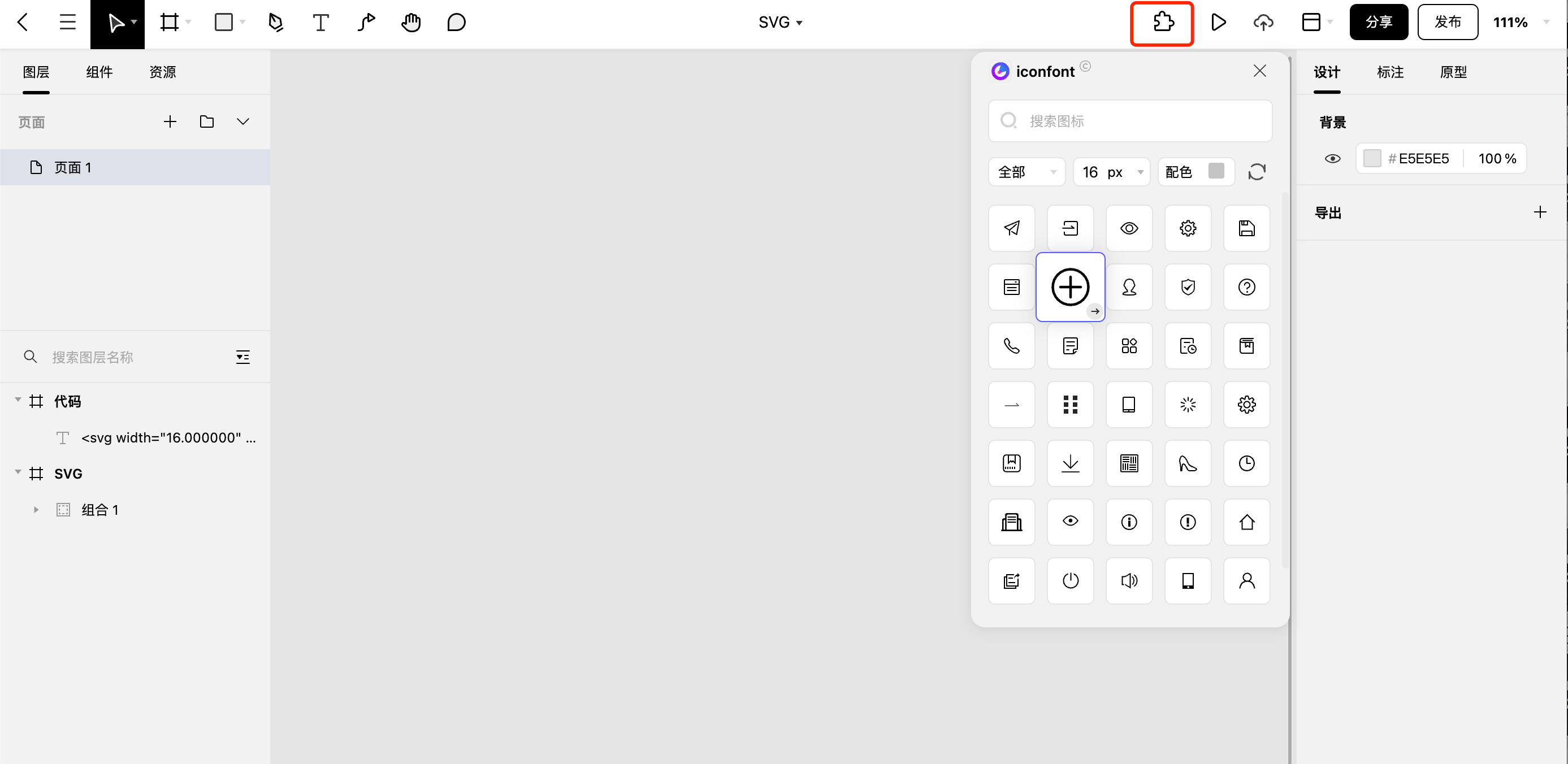The width and height of the screenshot is (1568, 764).
Task: Select the connector line tool
Action: coord(366,23)
